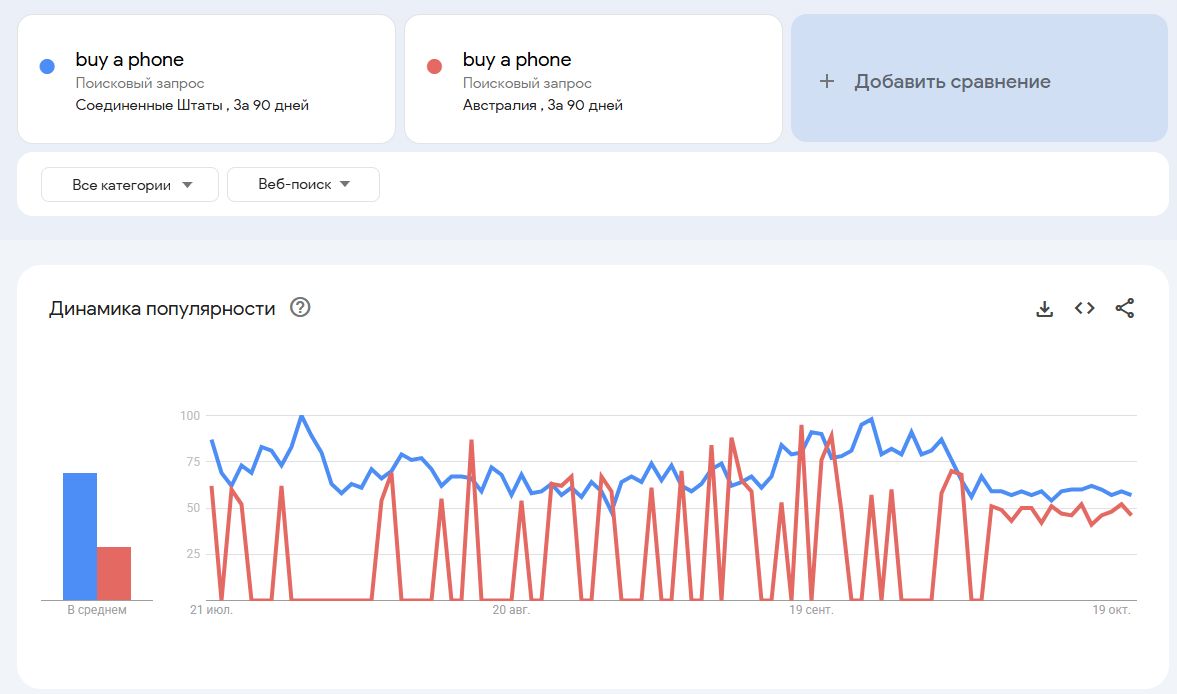Download the chart data as CSV
This screenshot has width=1177, height=694.
tap(1044, 309)
